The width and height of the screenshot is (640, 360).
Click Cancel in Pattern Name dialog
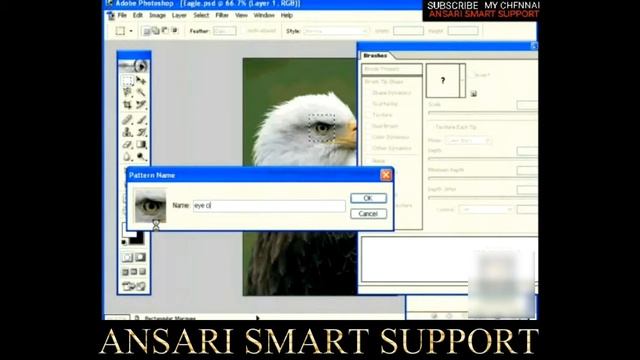pos(368,213)
